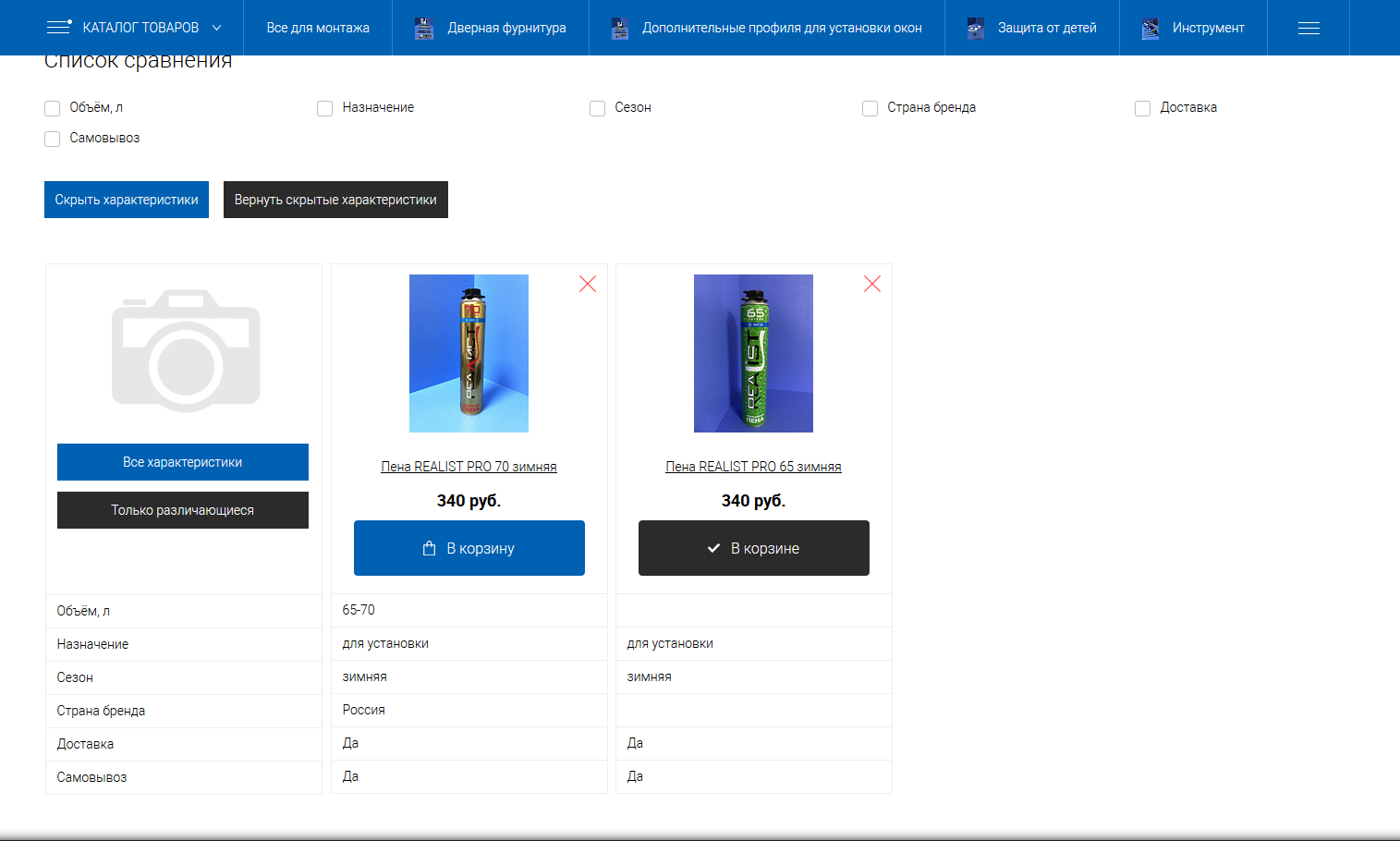Tick the Объём, л checkbox

(x=53, y=108)
